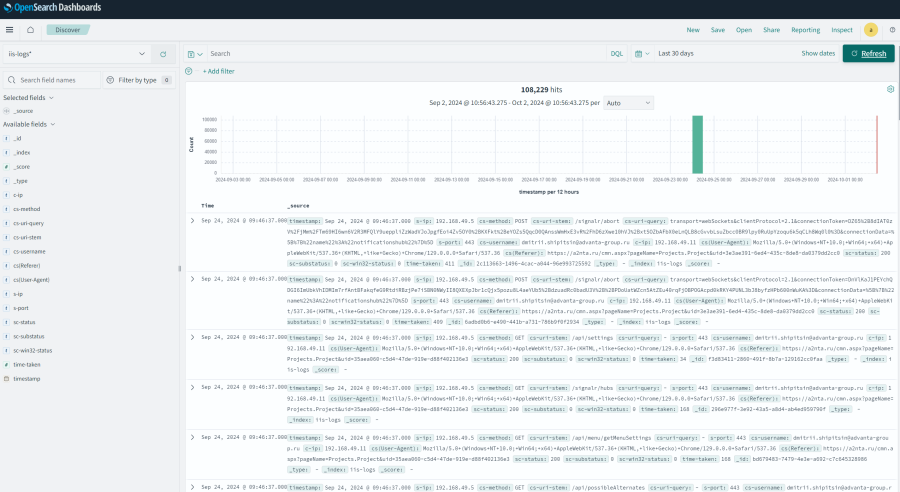Open the Save menu item
Viewport: 900px width, 492px height.
click(x=717, y=30)
